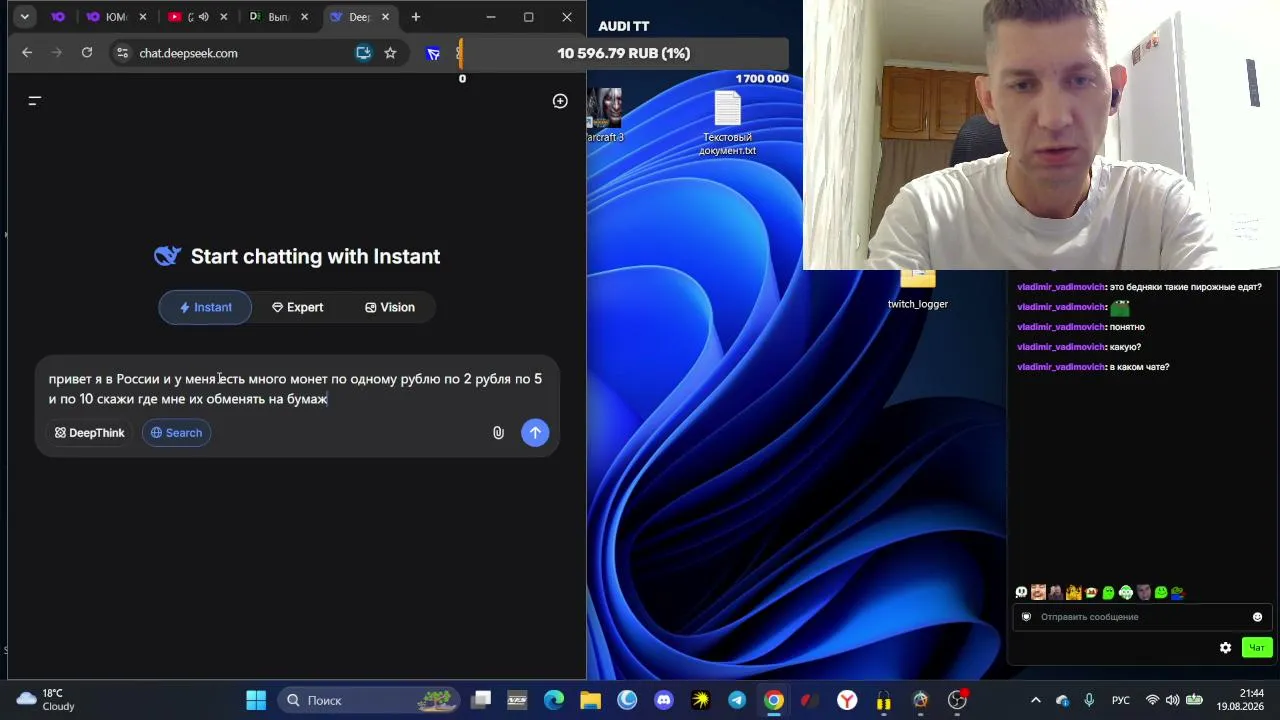
Task: Show hidden system tray icons
Action: coord(1036,700)
